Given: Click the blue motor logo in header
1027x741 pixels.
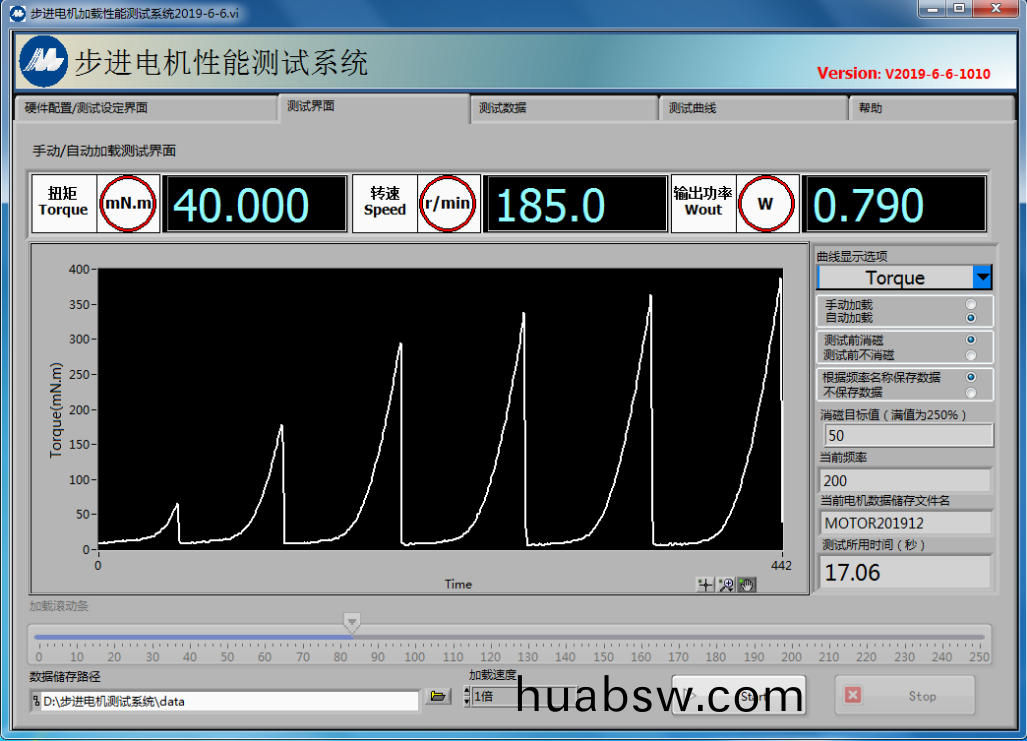Looking at the screenshot, I should 44,62.
